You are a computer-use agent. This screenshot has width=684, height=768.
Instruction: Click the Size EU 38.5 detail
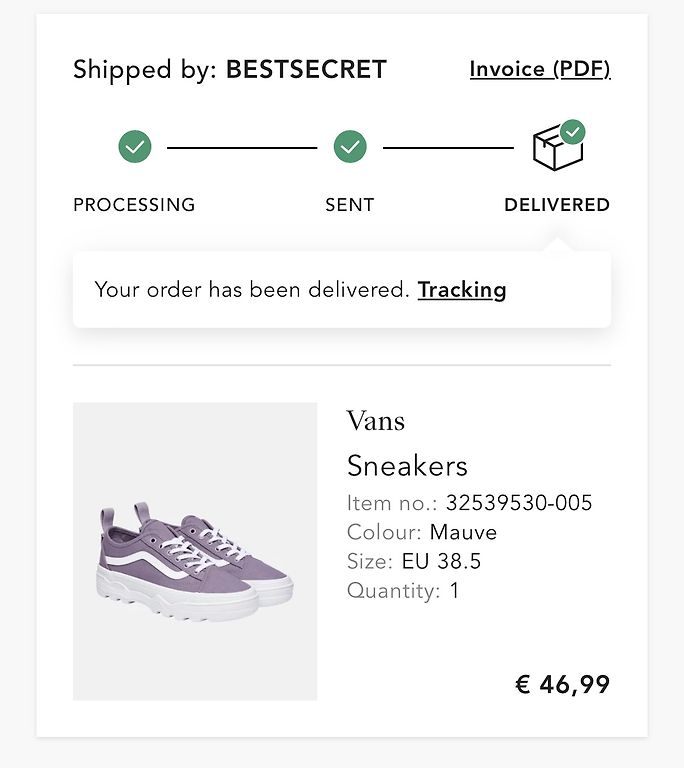tap(414, 561)
